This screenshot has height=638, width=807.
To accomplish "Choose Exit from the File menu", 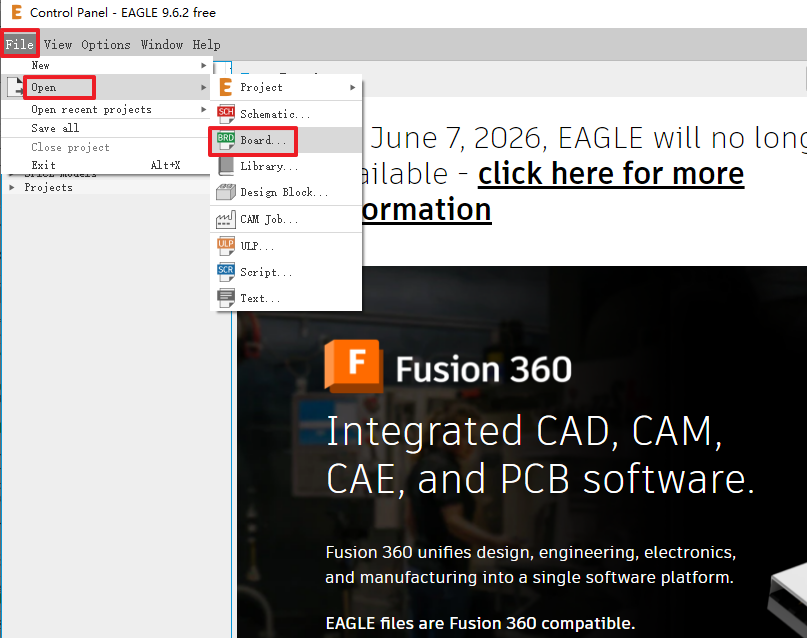I will point(107,165).
